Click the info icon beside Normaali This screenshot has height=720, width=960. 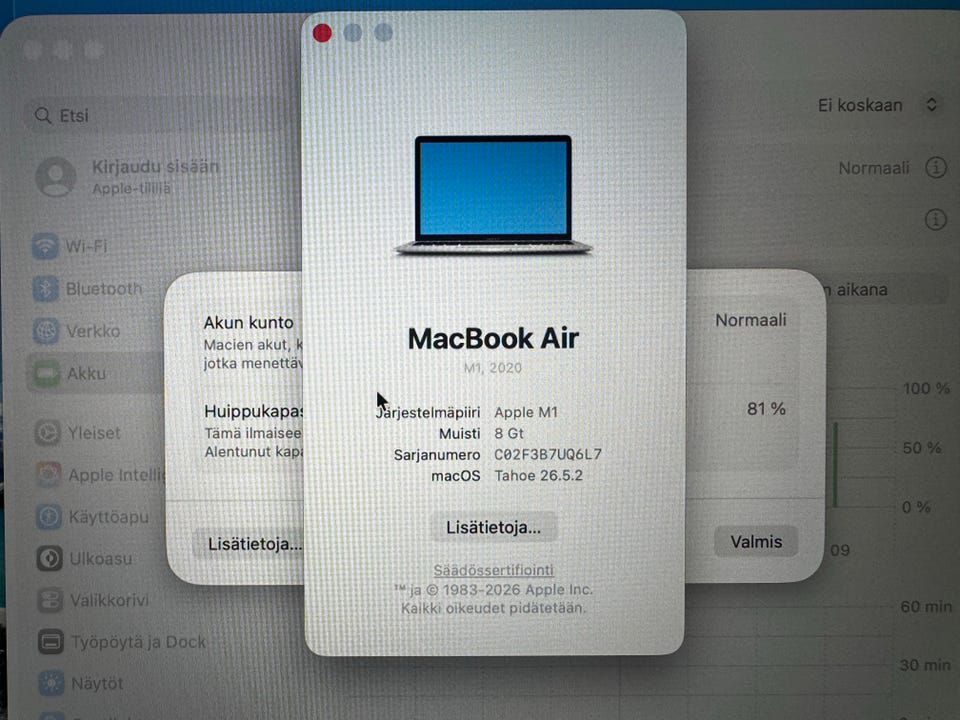pyautogui.click(x=936, y=167)
